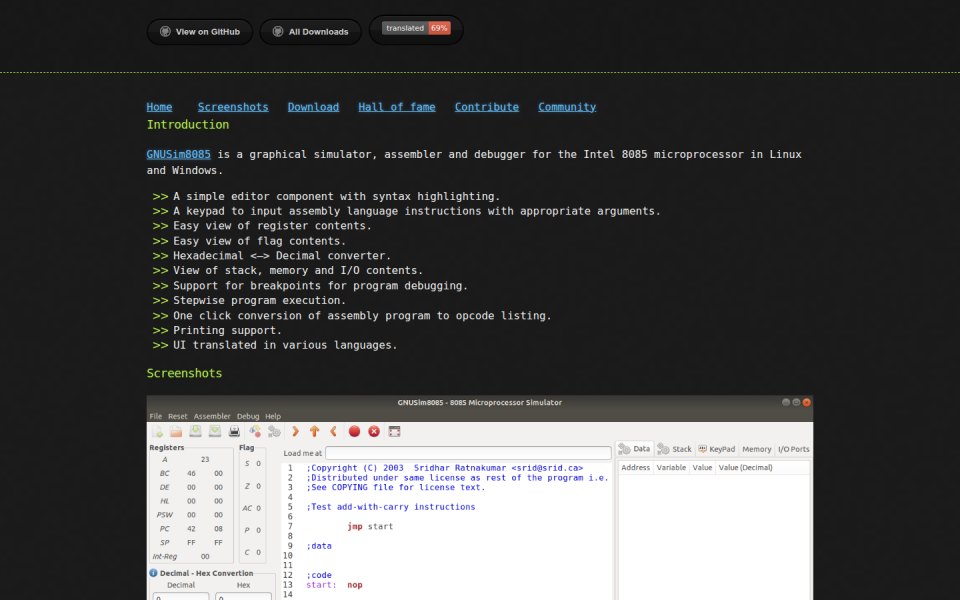Image resolution: width=960 pixels, height=600 pixels.
Task: Click code line 'jmp start'
Action: (x=370, y=526)
